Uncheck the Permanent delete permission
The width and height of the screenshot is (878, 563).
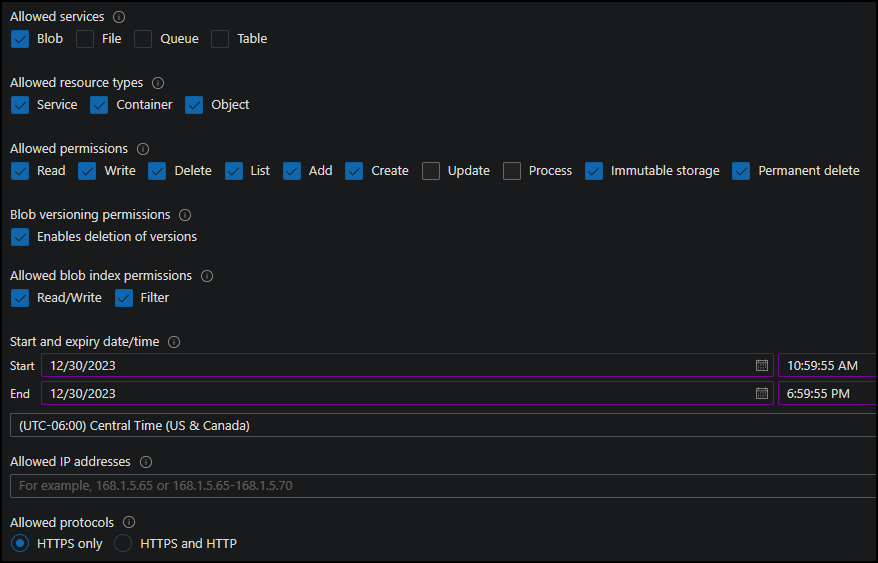pos(741,171)
